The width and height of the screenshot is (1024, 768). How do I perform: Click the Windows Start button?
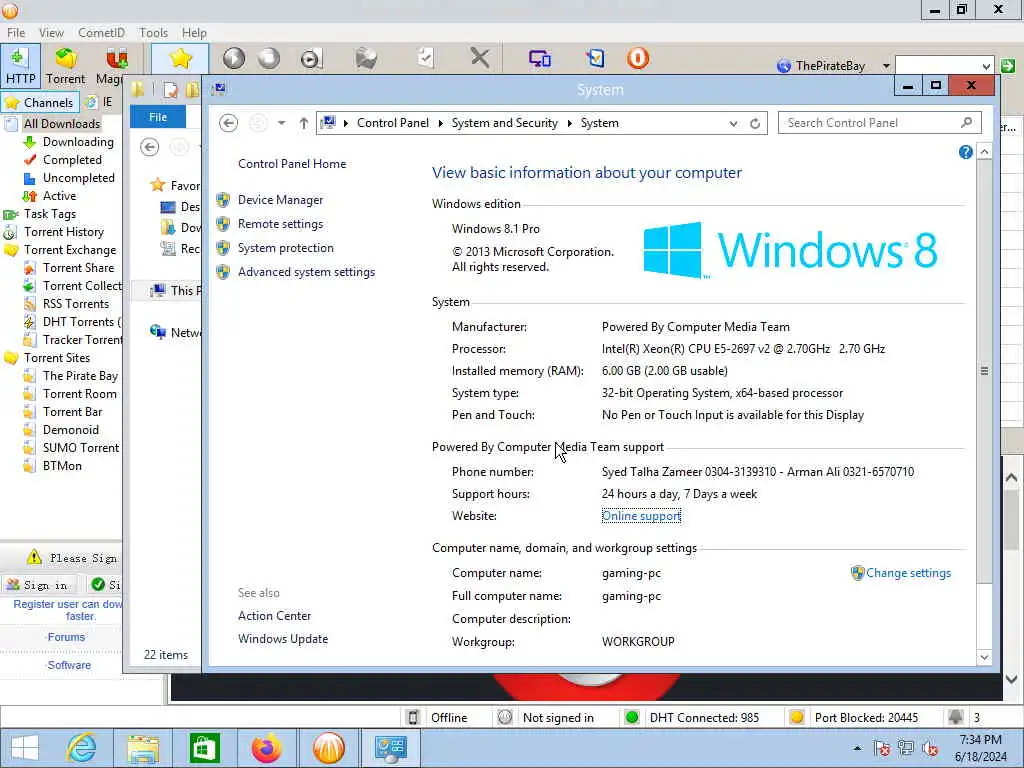[x=25, y=748]
